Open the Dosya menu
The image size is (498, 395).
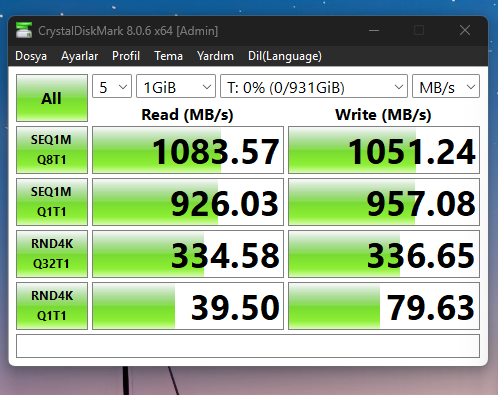(31, 56)
